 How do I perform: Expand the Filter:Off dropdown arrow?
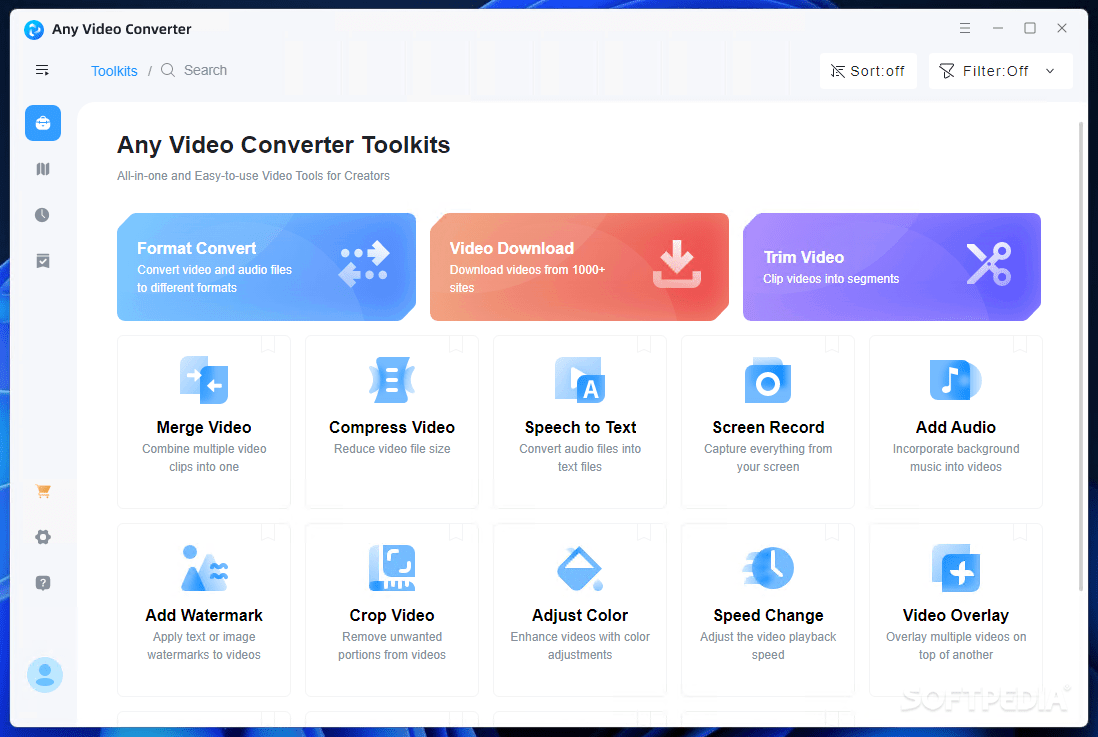click(1050, 71)
